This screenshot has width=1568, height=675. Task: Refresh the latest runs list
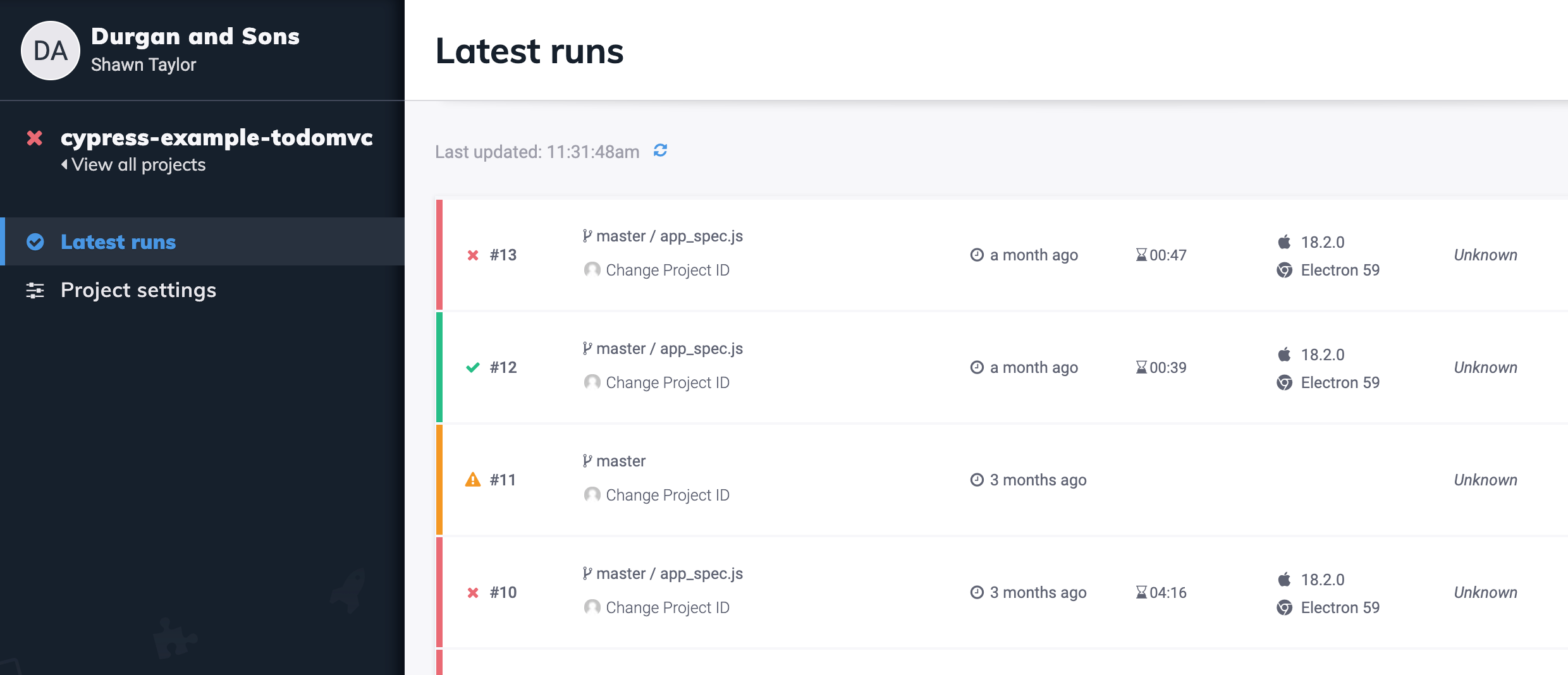point(661,152)
